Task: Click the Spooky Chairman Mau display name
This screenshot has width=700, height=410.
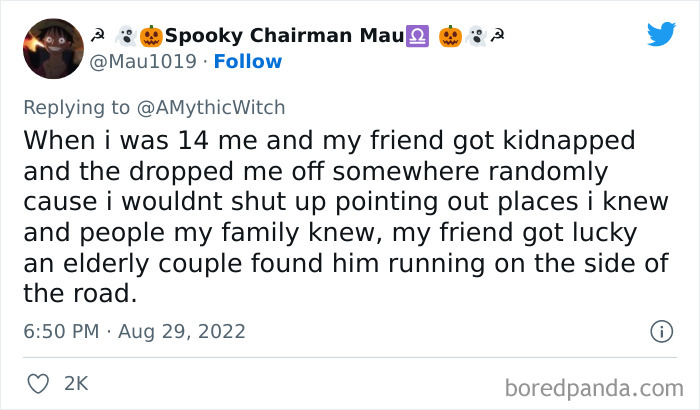Action: (x=262, y=36)
